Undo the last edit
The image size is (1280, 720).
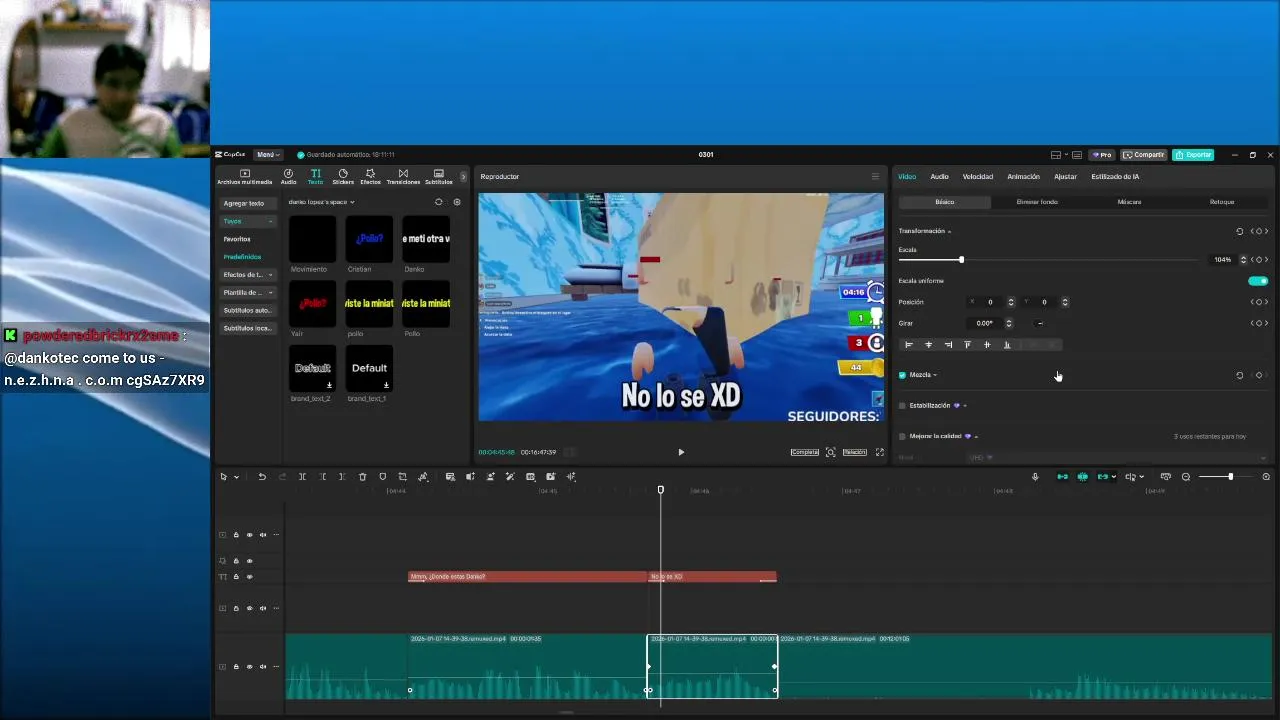[x=262, y=477]
